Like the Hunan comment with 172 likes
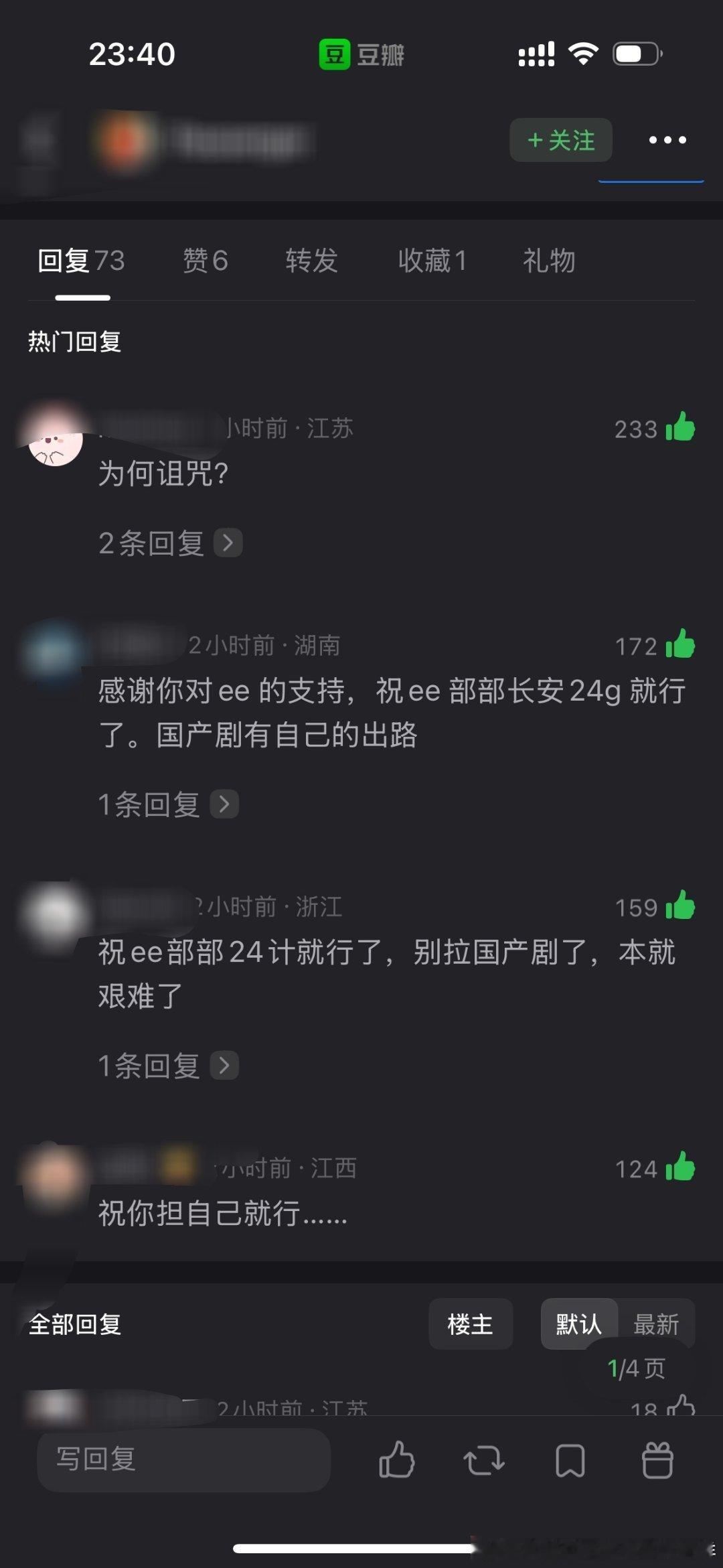 click(x=680, y=644)
